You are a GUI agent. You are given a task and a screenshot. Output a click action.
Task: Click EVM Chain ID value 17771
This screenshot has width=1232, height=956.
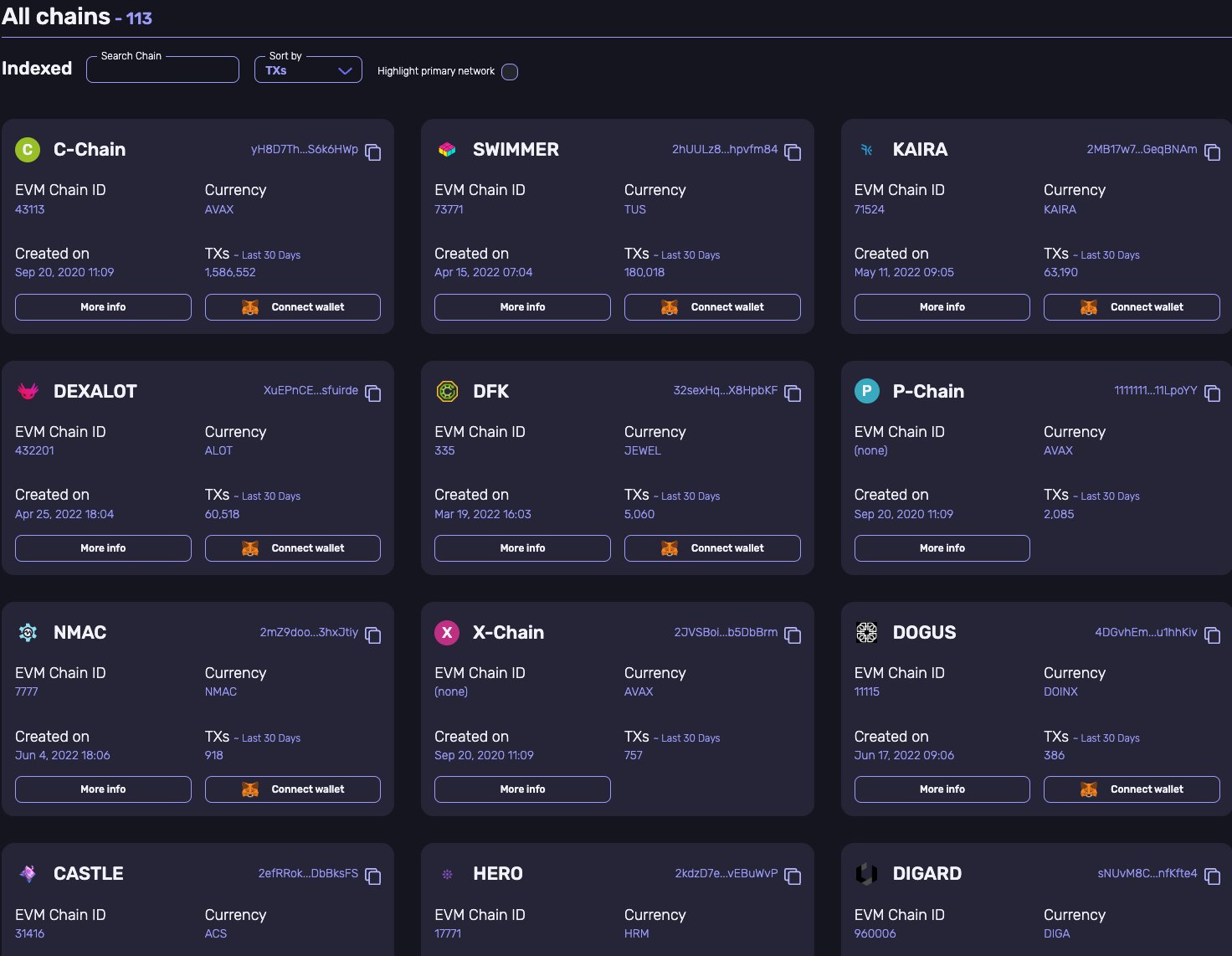pos(448,933)
